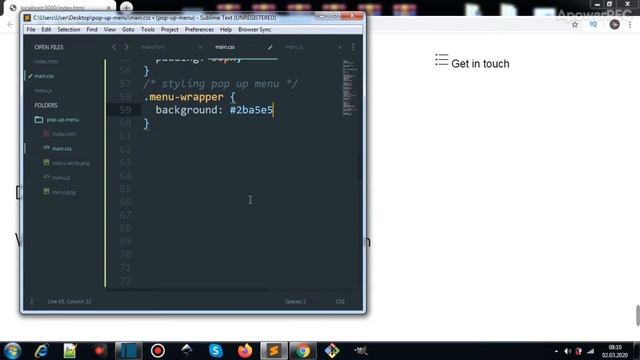Open the Selection menu
The width and height of the screenshot is (640, 360).
pos(69,29)
